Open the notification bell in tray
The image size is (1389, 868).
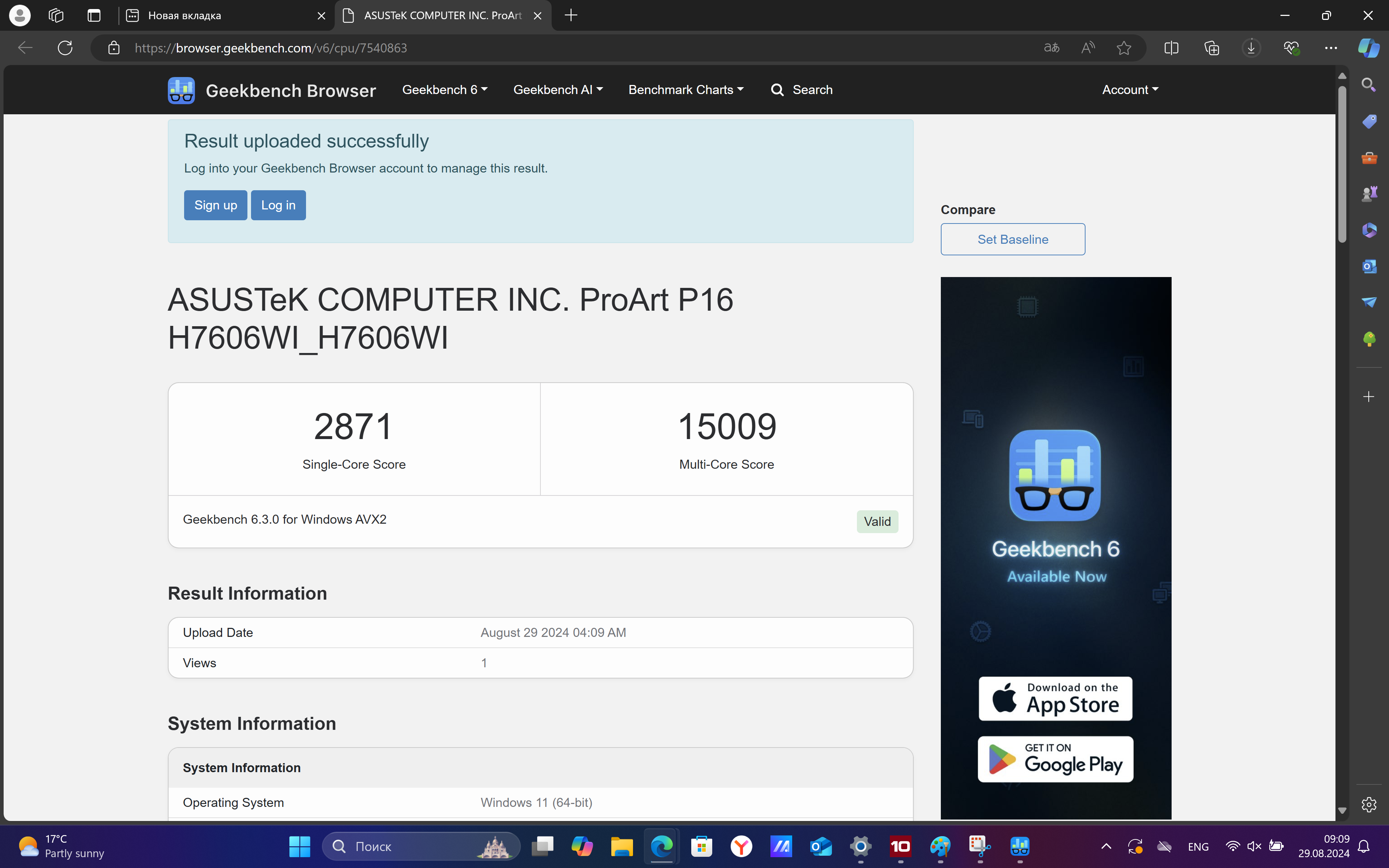pyautogui.click(x=1364, y=846)
